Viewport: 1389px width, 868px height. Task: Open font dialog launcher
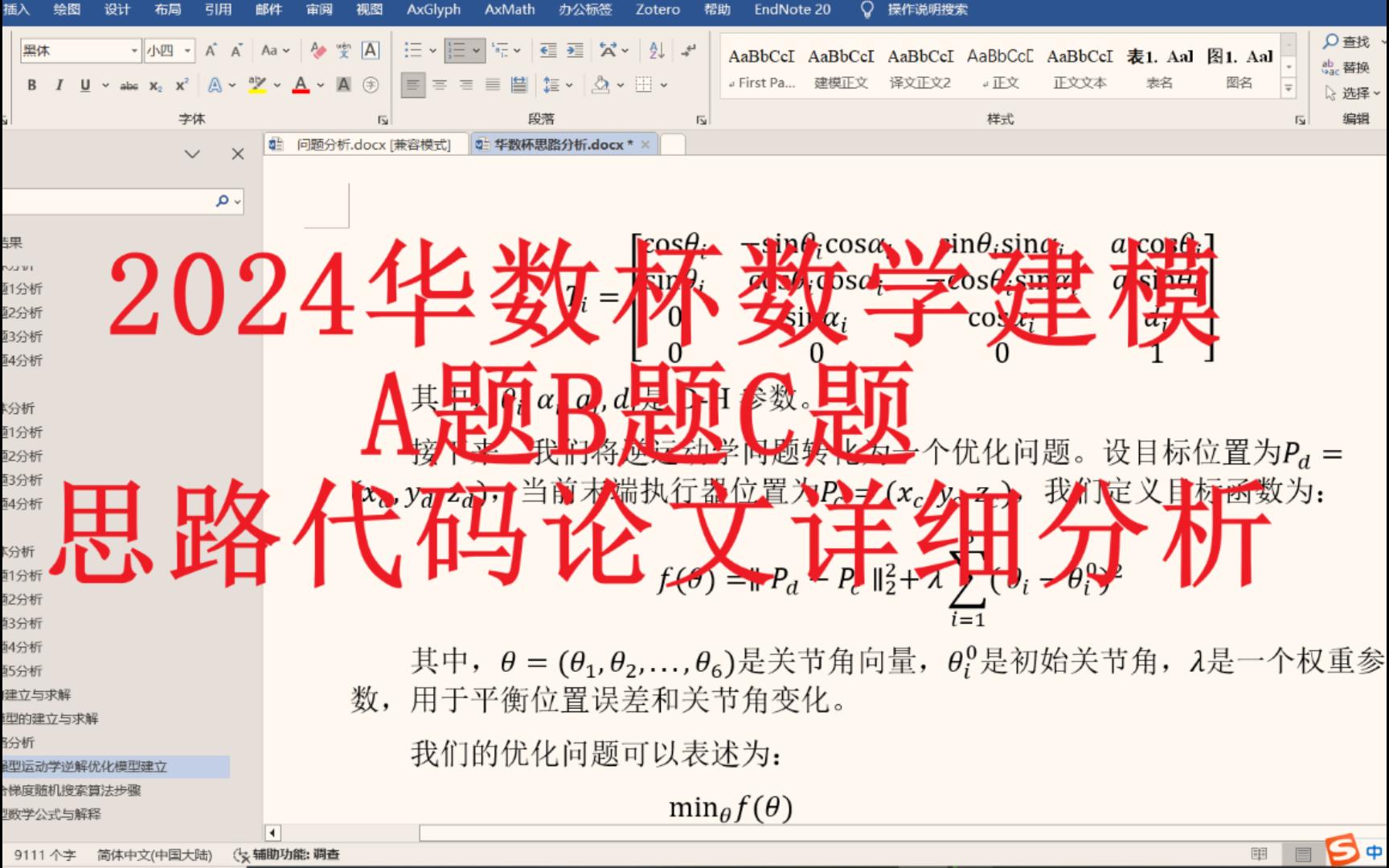point(383,120)
